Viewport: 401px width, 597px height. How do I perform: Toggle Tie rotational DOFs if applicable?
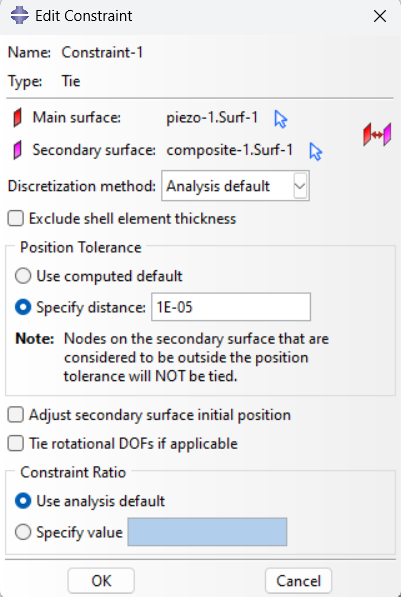(16, 444)
